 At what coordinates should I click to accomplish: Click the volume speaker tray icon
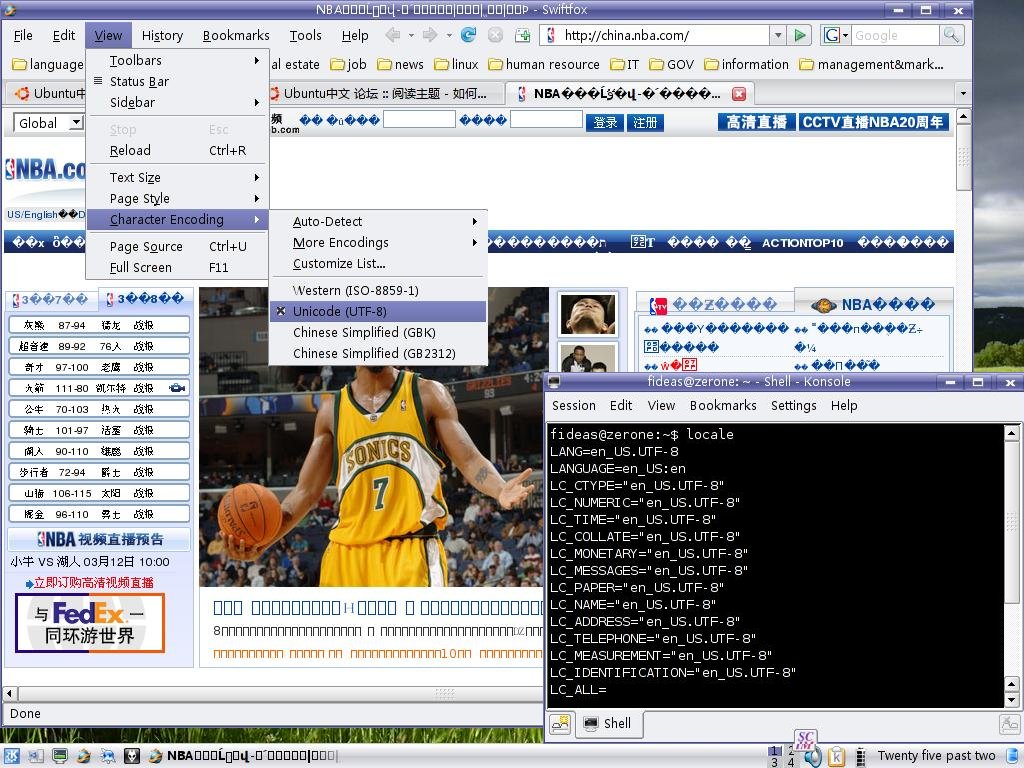tap(814, 757)
